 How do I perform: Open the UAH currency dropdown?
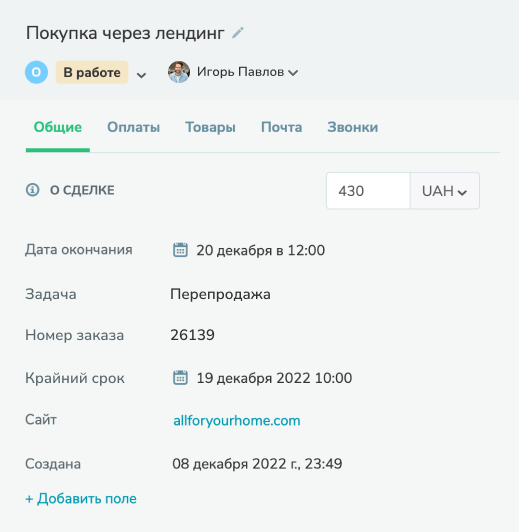445,191
